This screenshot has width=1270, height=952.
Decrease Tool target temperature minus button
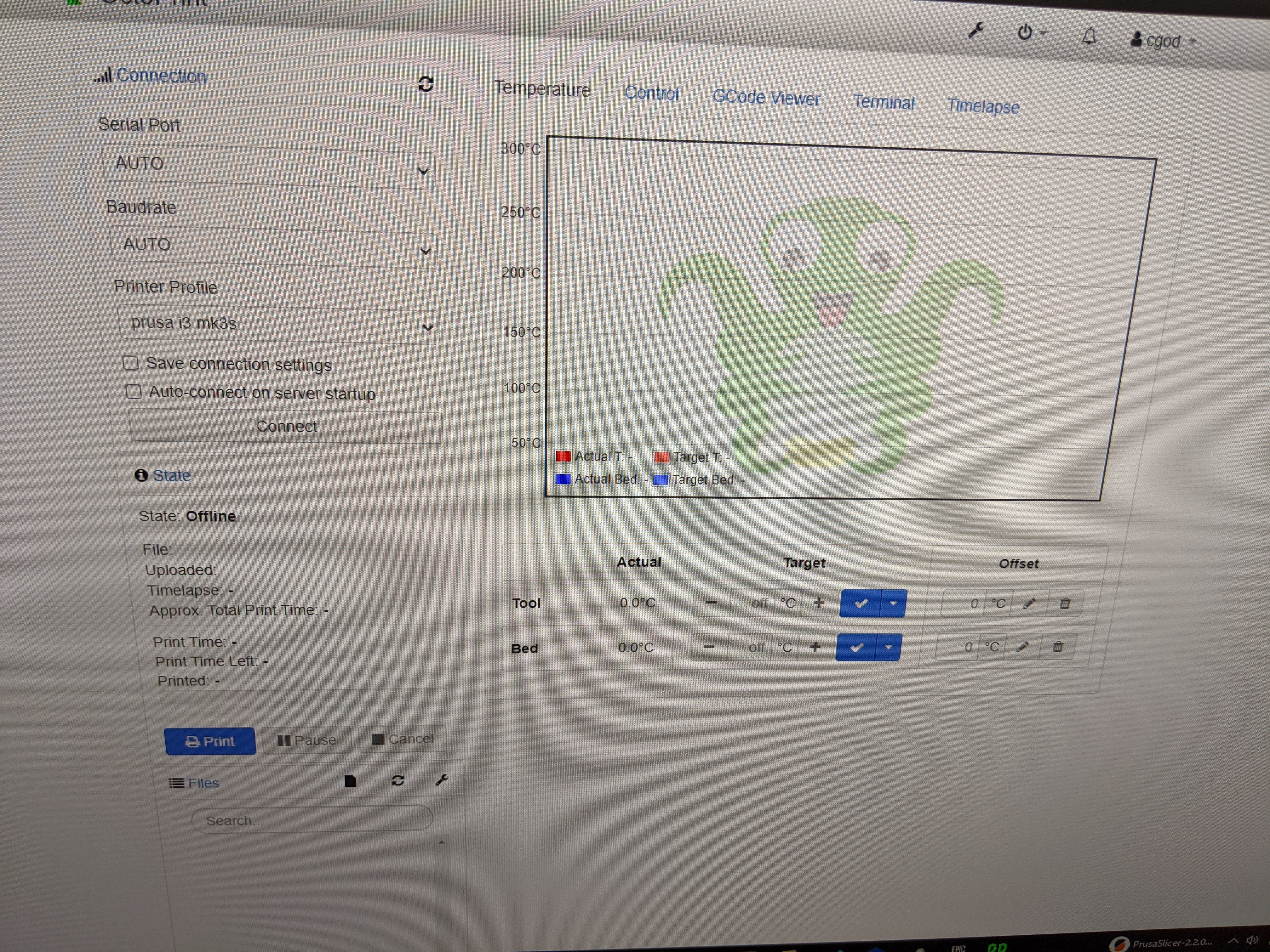(711, 603)
